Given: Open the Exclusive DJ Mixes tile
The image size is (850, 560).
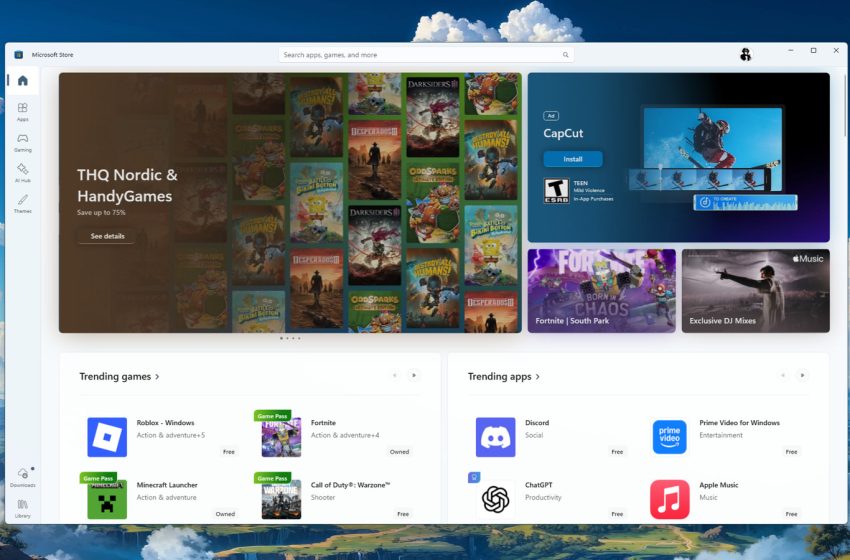Looking at the screenshot, I should tap(756, 291).
